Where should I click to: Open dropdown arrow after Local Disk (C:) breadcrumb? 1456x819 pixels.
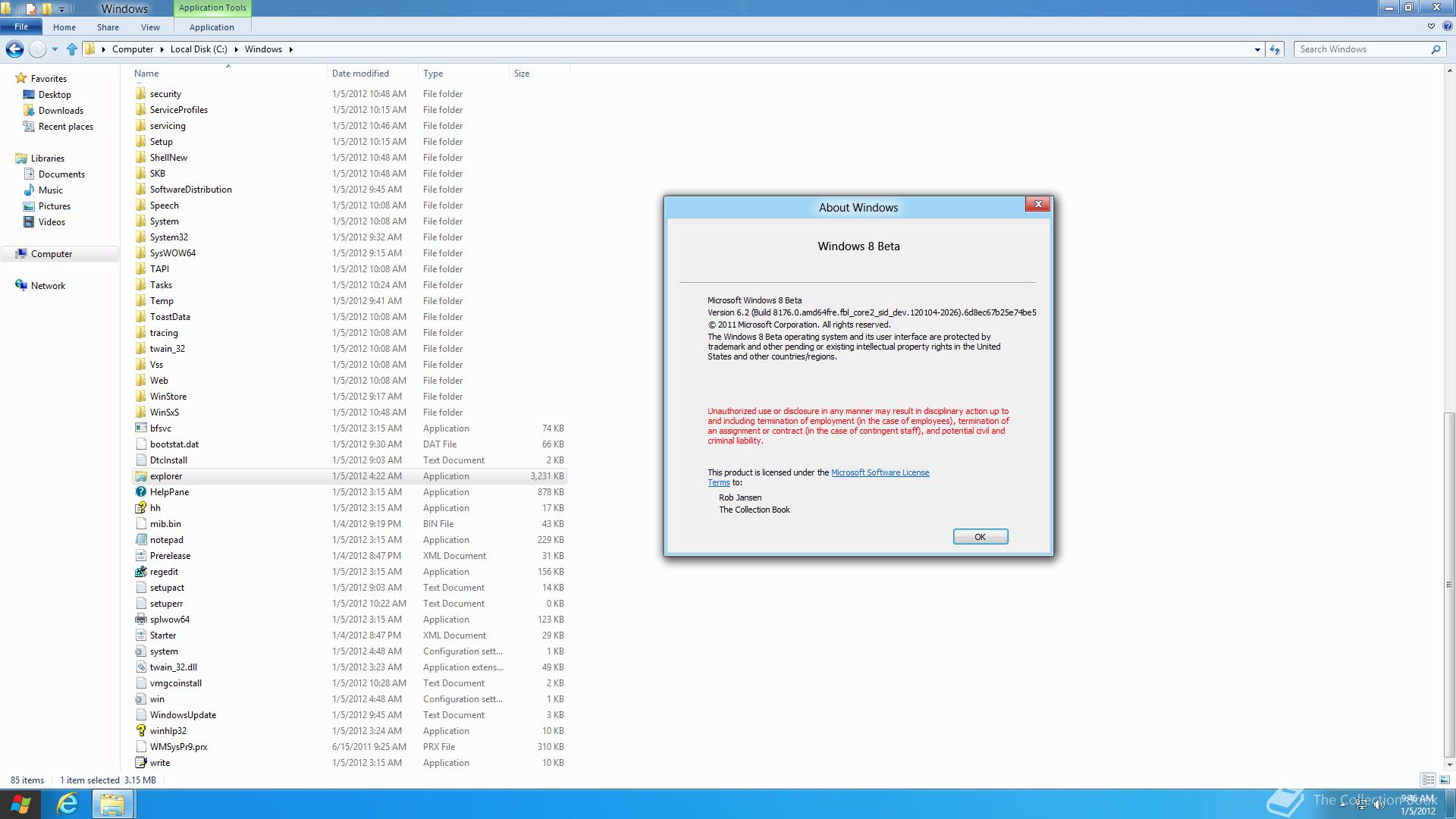(x=236, y=49)
